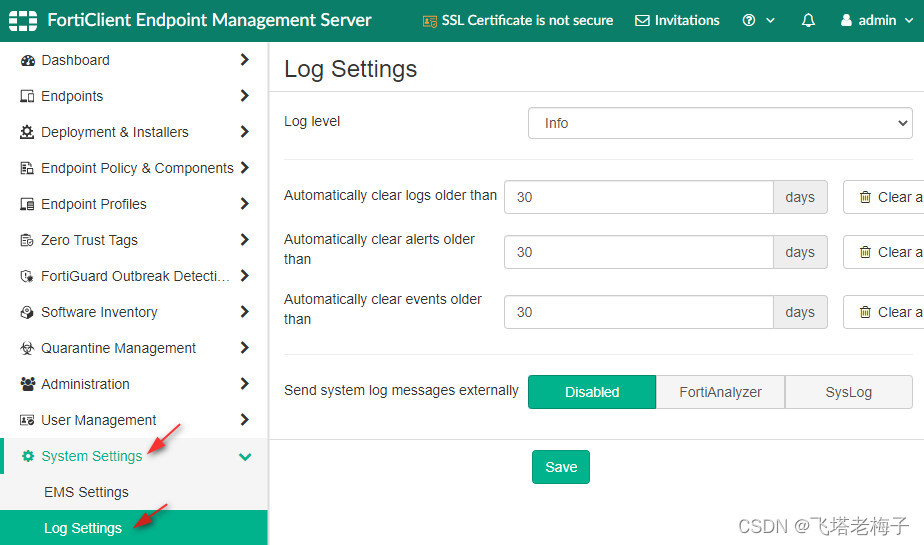Click trash icon in the alerts Clear button
Image resolution: width=924 pixels, height=545 pixels.
click(x=864, y=252)
